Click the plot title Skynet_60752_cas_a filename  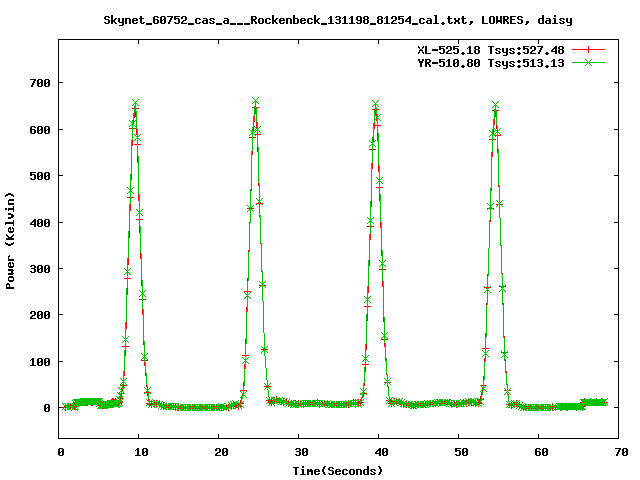click(x=338, y=20)
